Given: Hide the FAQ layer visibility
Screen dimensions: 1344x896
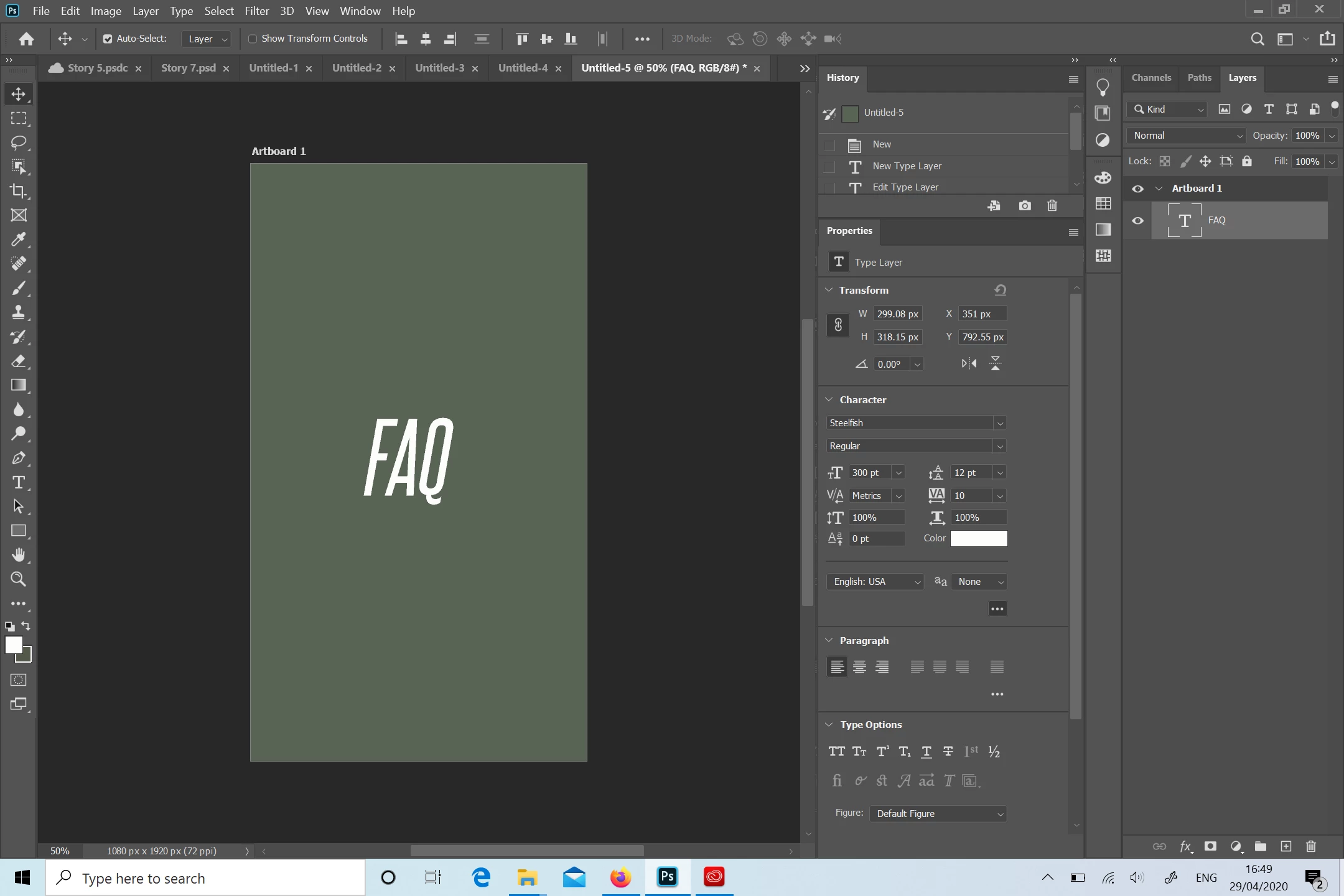Looking at the screenshot, I should (1137, 221).
